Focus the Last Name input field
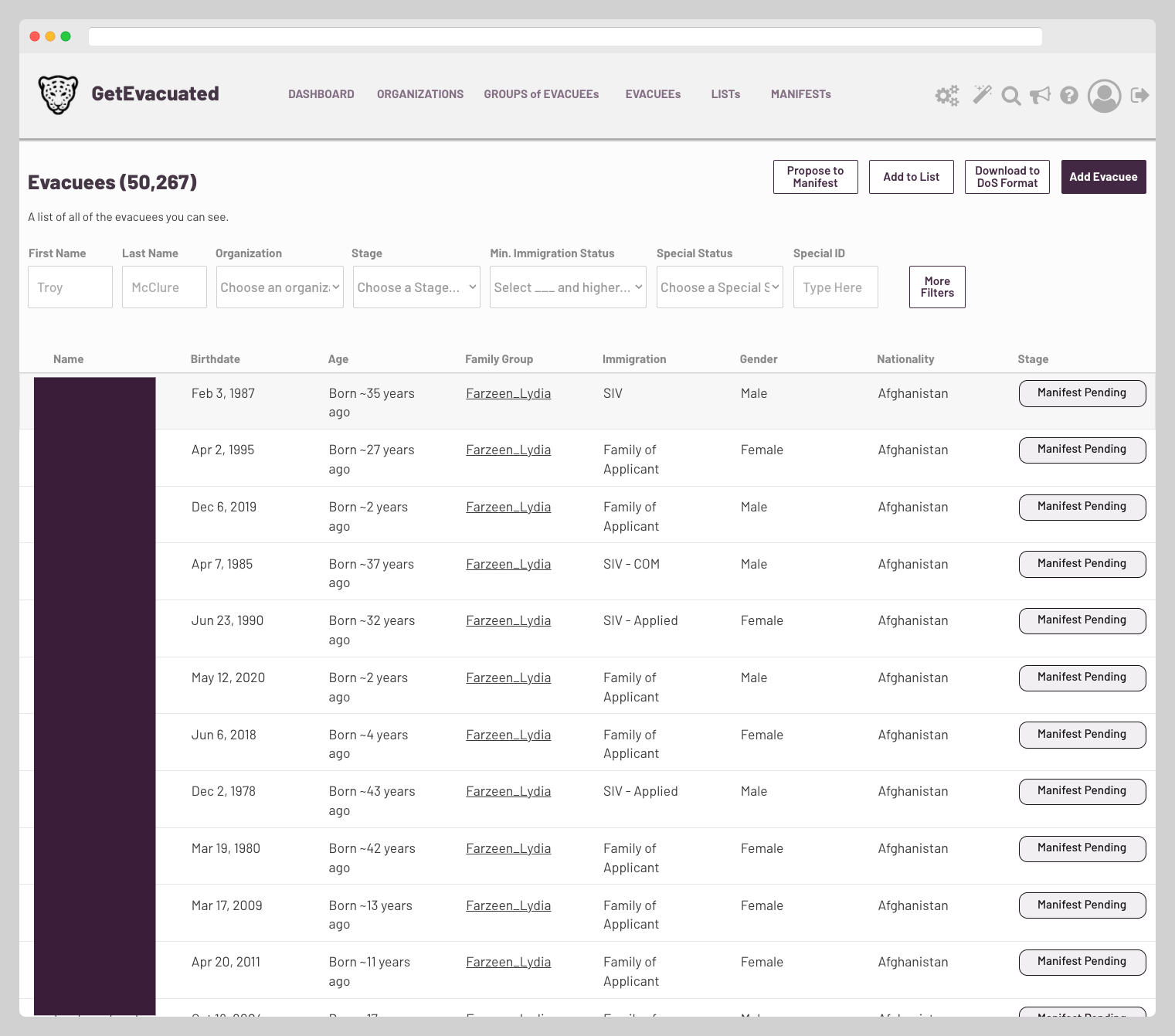The height and width of the screenshot is (1036, 1175). click(x=165, y=287)
